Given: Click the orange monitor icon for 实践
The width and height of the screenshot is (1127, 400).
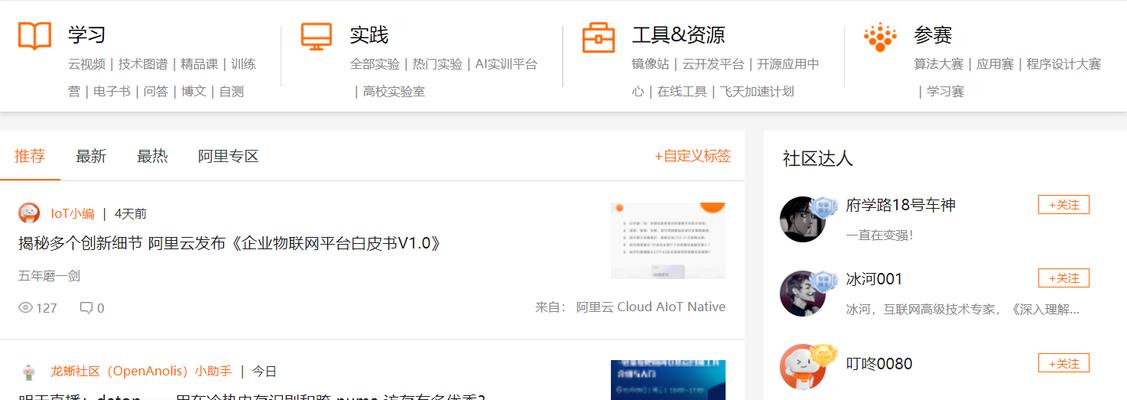Looking at the screenshot, I should pos(316,36).
